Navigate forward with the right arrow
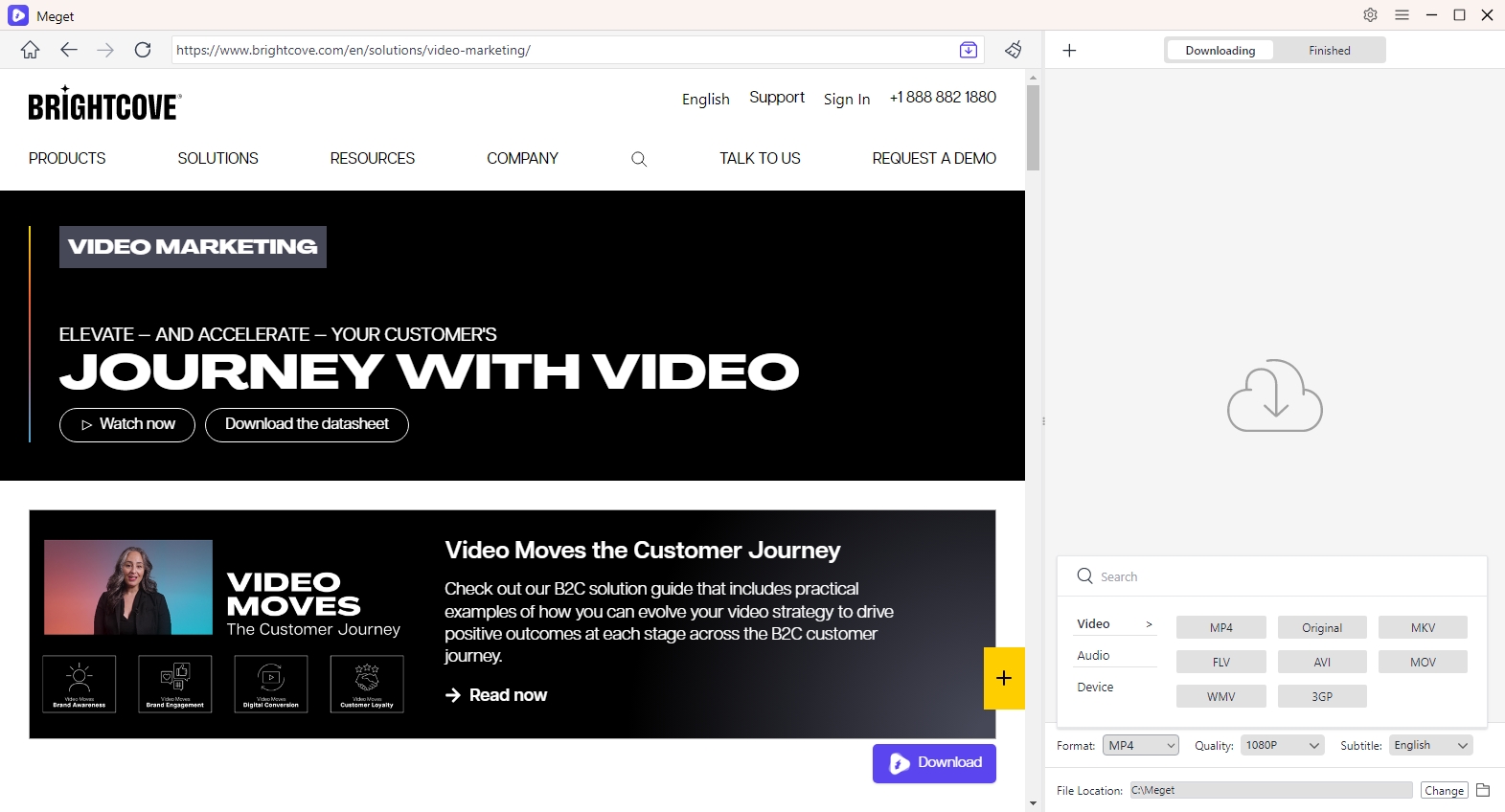Image resolution: width=1505 pixels, height=812 pixels. pyautogui.click(x=105, y=50)
